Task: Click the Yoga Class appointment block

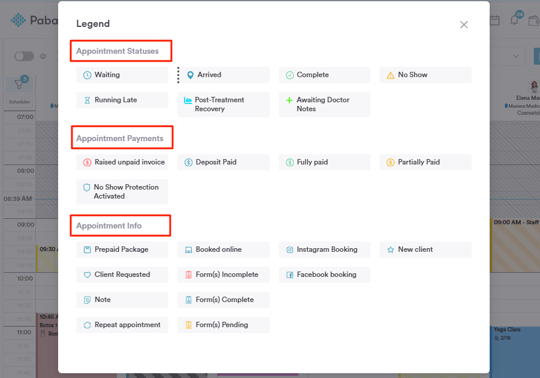Action: point(515,351)
